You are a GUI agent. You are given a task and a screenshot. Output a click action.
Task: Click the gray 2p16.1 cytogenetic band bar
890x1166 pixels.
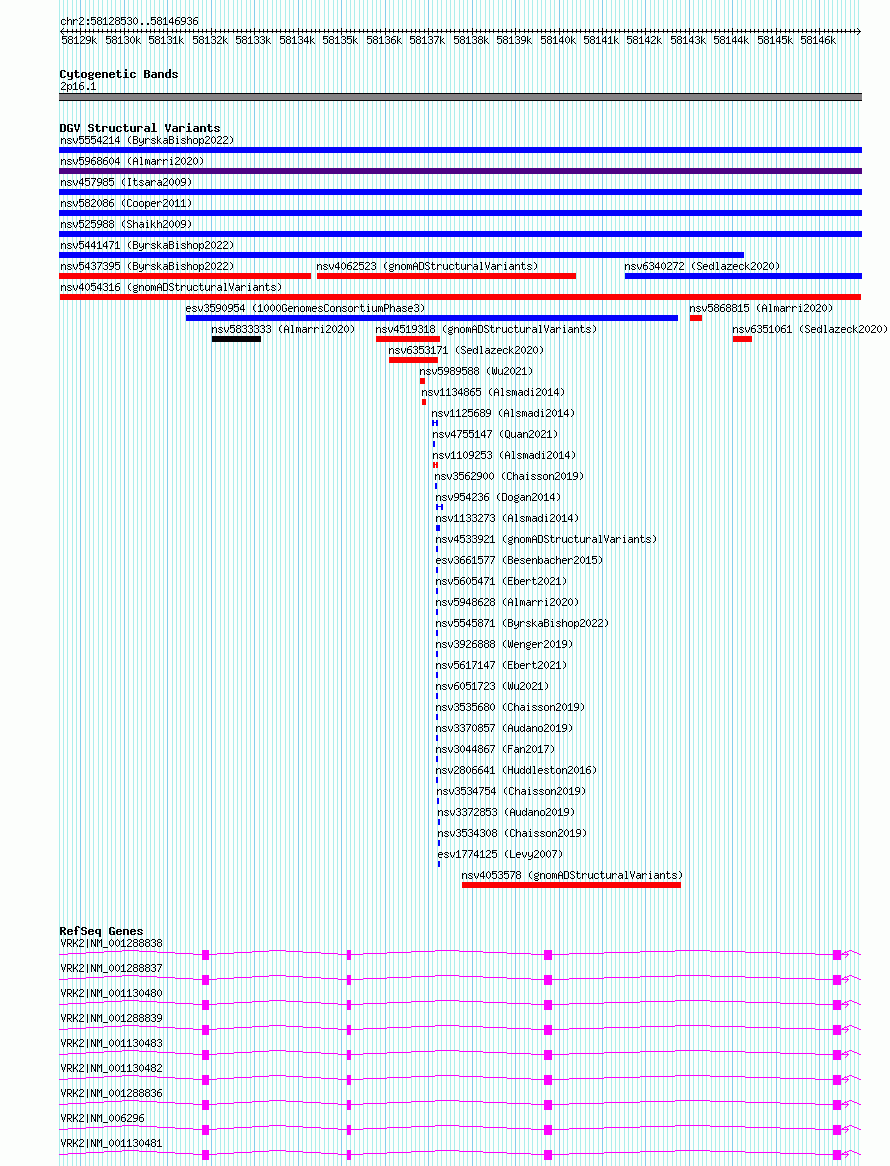460,97
